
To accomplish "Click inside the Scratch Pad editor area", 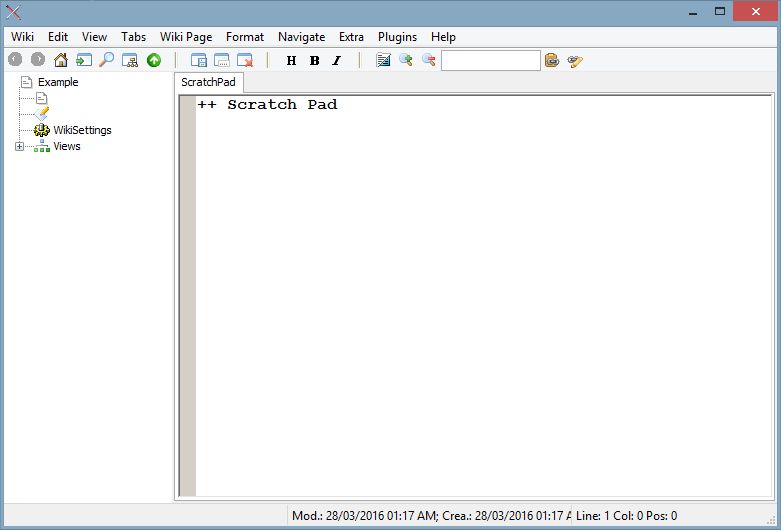I will coord(480,300).
